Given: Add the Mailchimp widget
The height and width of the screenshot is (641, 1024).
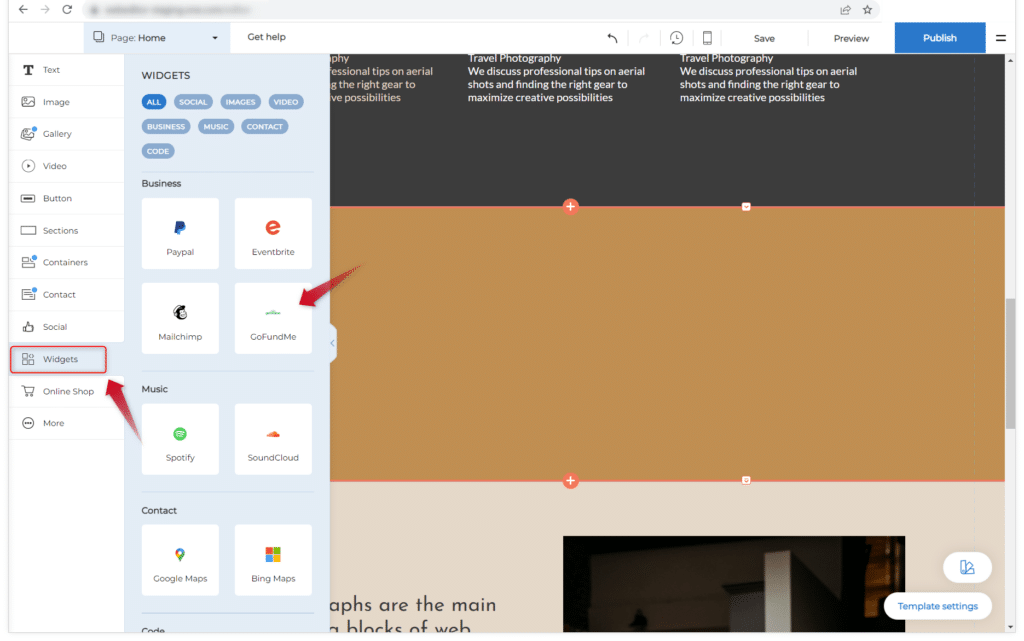Looking at the screenshot, I should click(180, 319).
